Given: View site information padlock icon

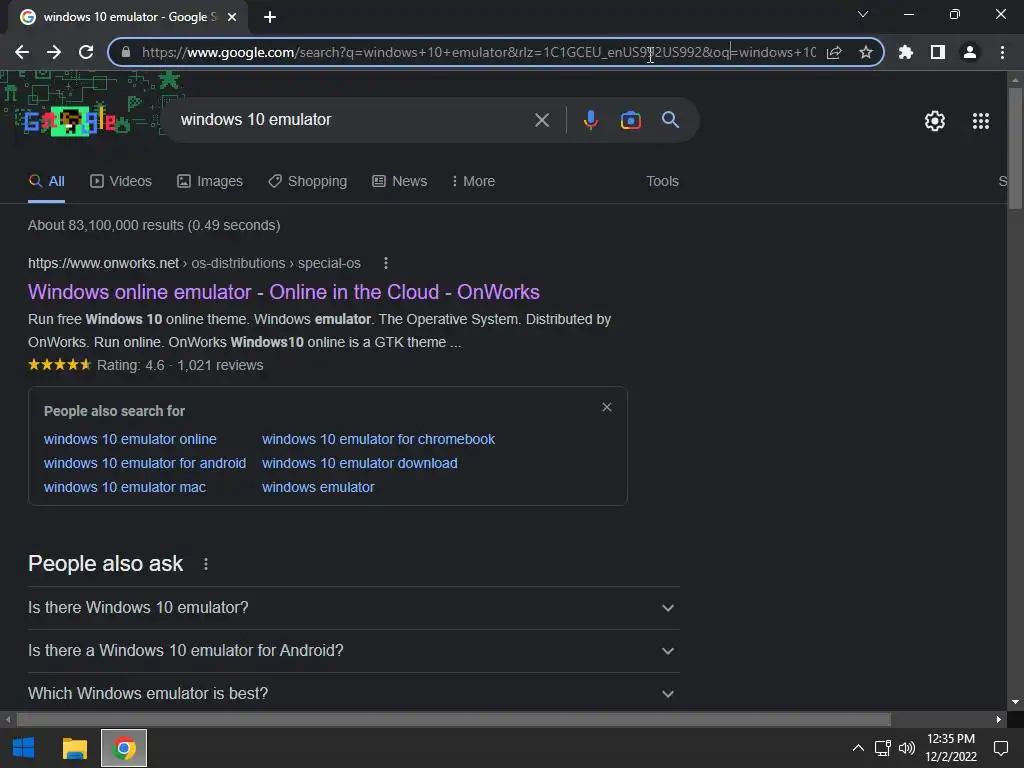Looking at the screenshot, I should pyautogui.click(x=126, y=52).
